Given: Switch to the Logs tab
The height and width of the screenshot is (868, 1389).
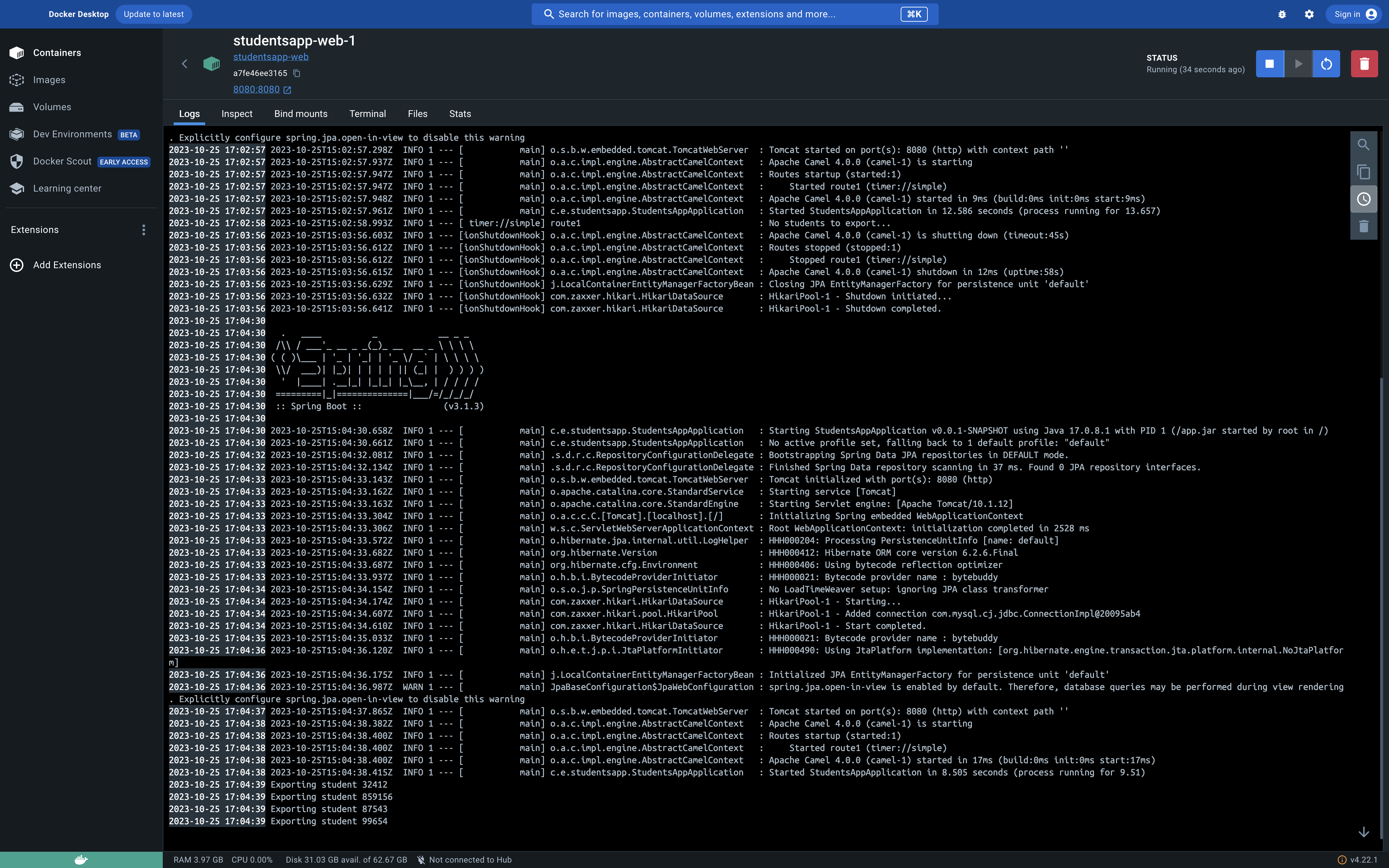Looking at the screenshot, I should pos(190,114).
